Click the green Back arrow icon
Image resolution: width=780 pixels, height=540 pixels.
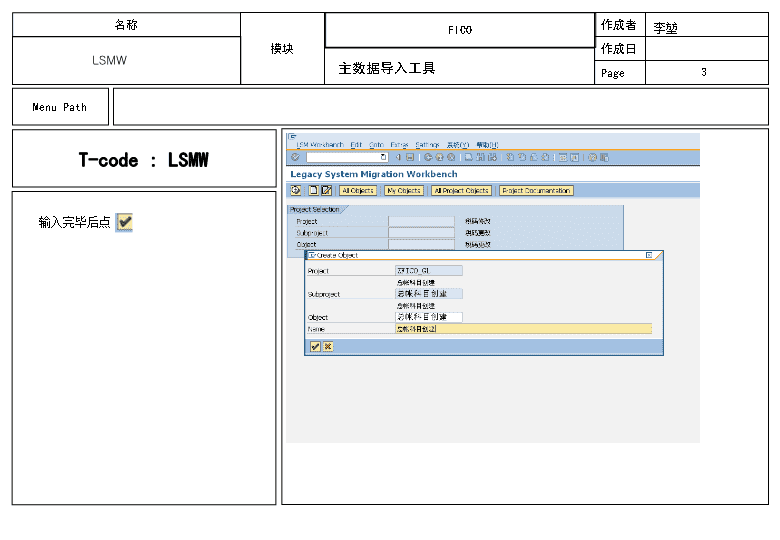coord(428,157)
